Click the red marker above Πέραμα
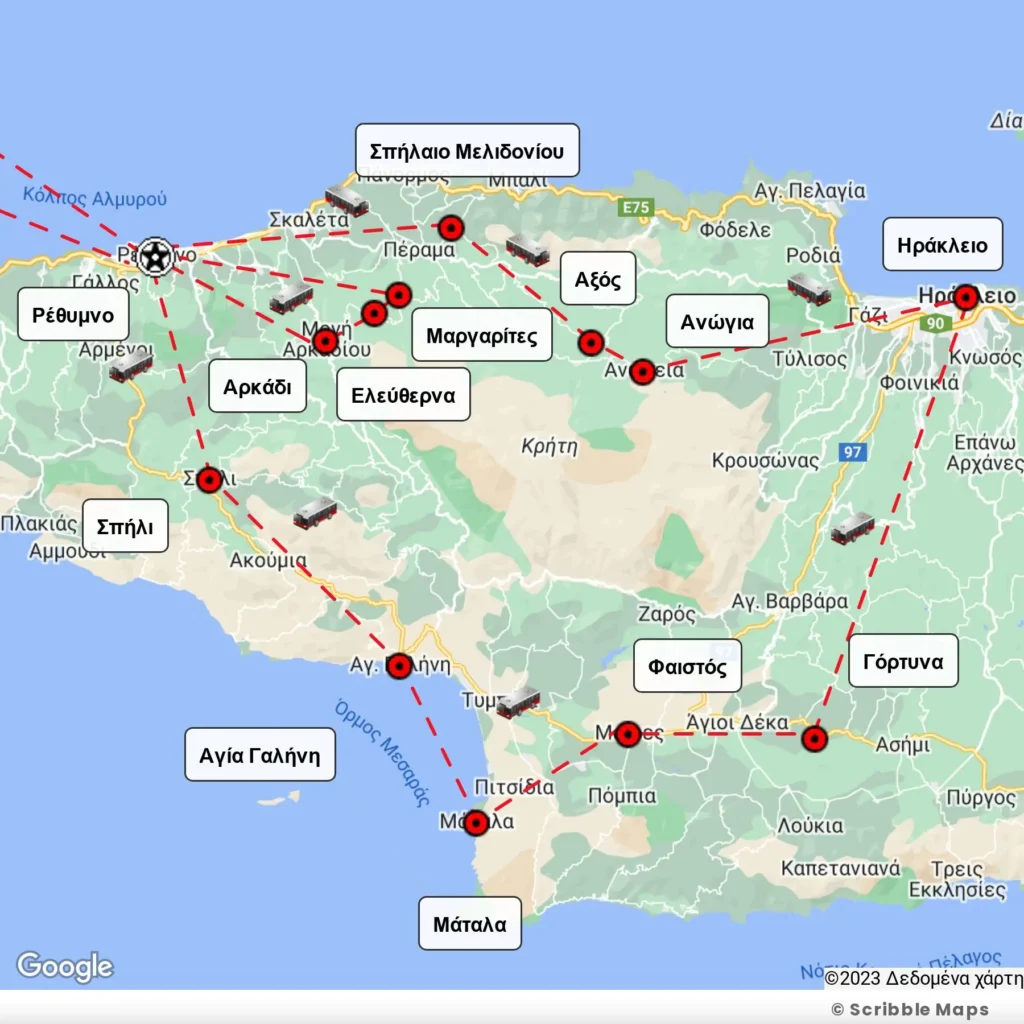This screenshot has width=1024, height=1024. coord(451,228)
